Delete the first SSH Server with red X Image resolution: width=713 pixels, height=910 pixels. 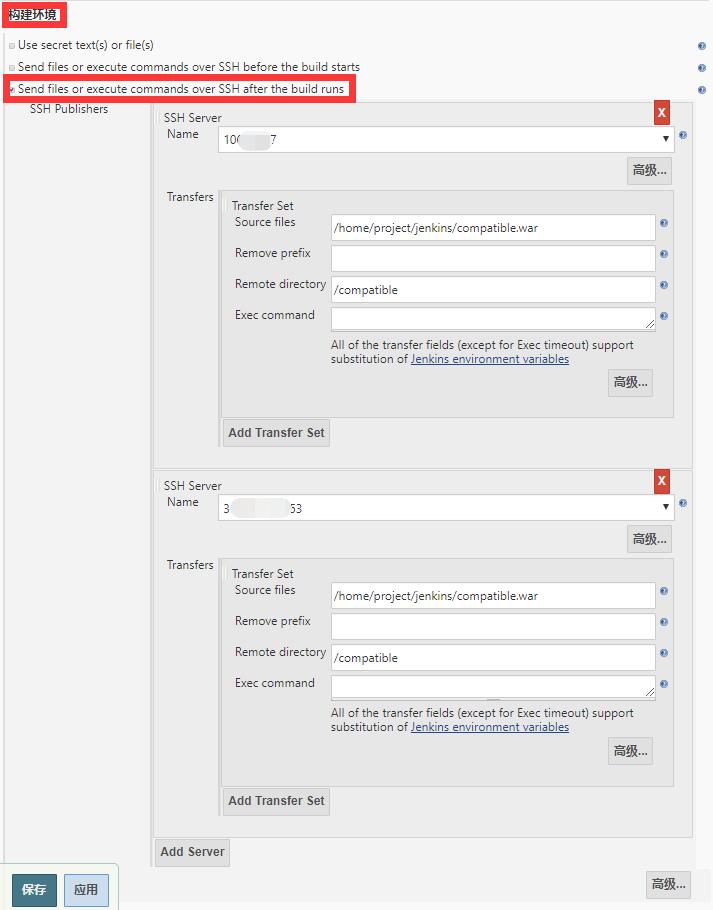pyautogui.click(x=661, y=113)
